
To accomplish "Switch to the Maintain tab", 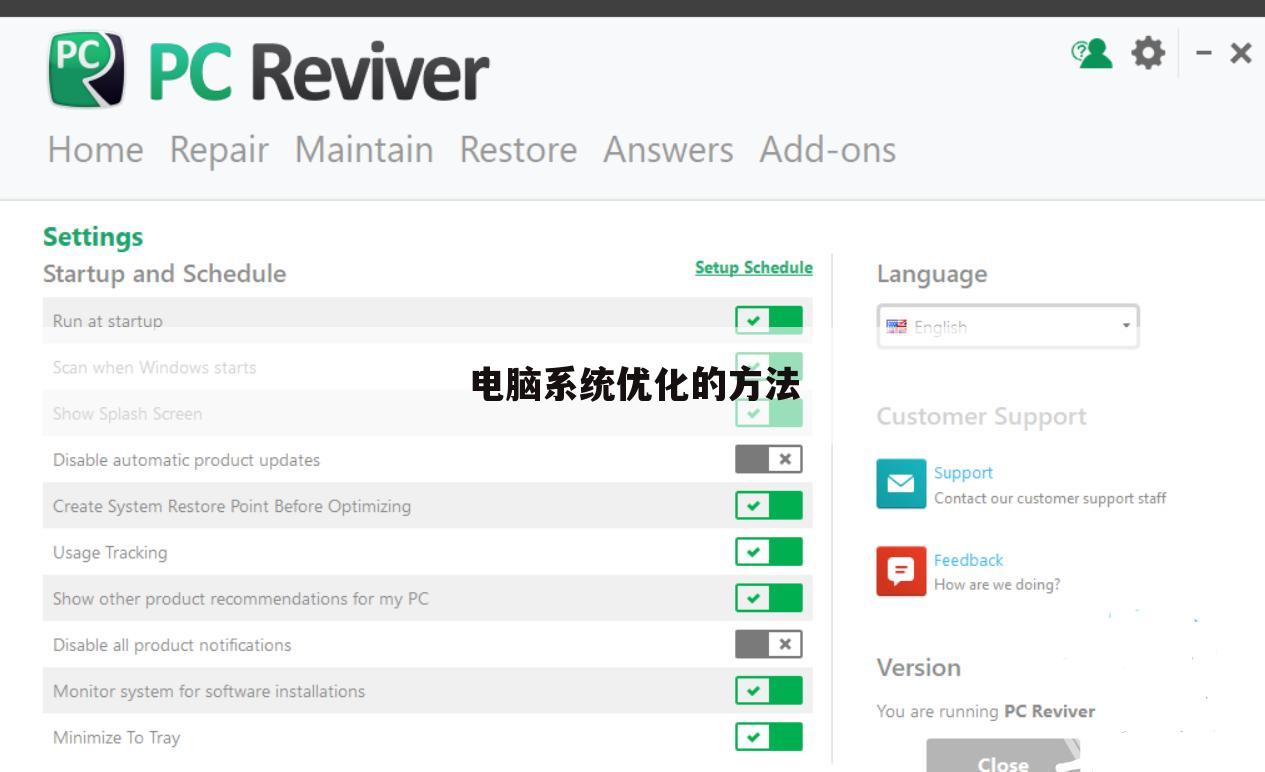I will pos(364,150).
